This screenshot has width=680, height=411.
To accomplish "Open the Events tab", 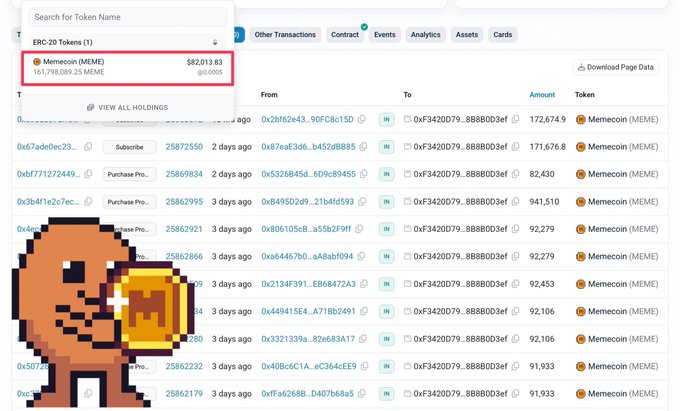I will [385, 35].
